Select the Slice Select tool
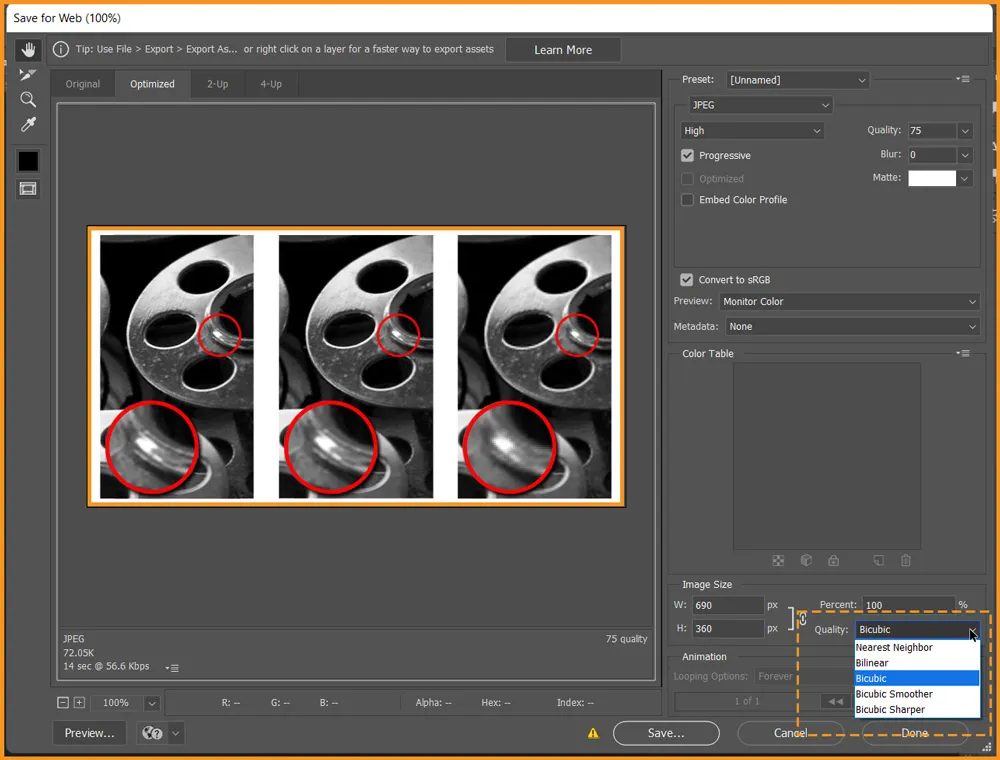The image size is (1000, 760). click(x=28, y=74)
